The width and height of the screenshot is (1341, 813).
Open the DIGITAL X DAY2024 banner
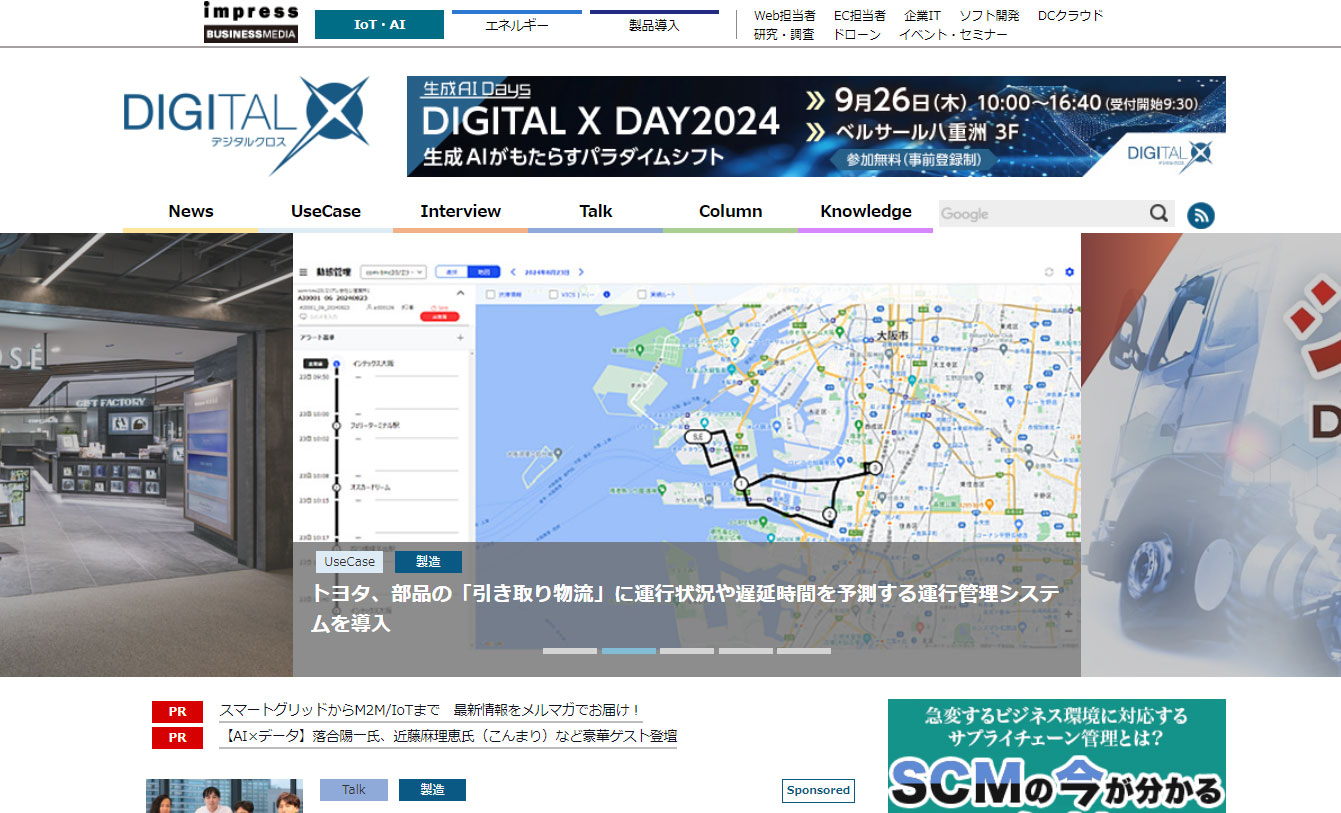(x=815, y=126)
